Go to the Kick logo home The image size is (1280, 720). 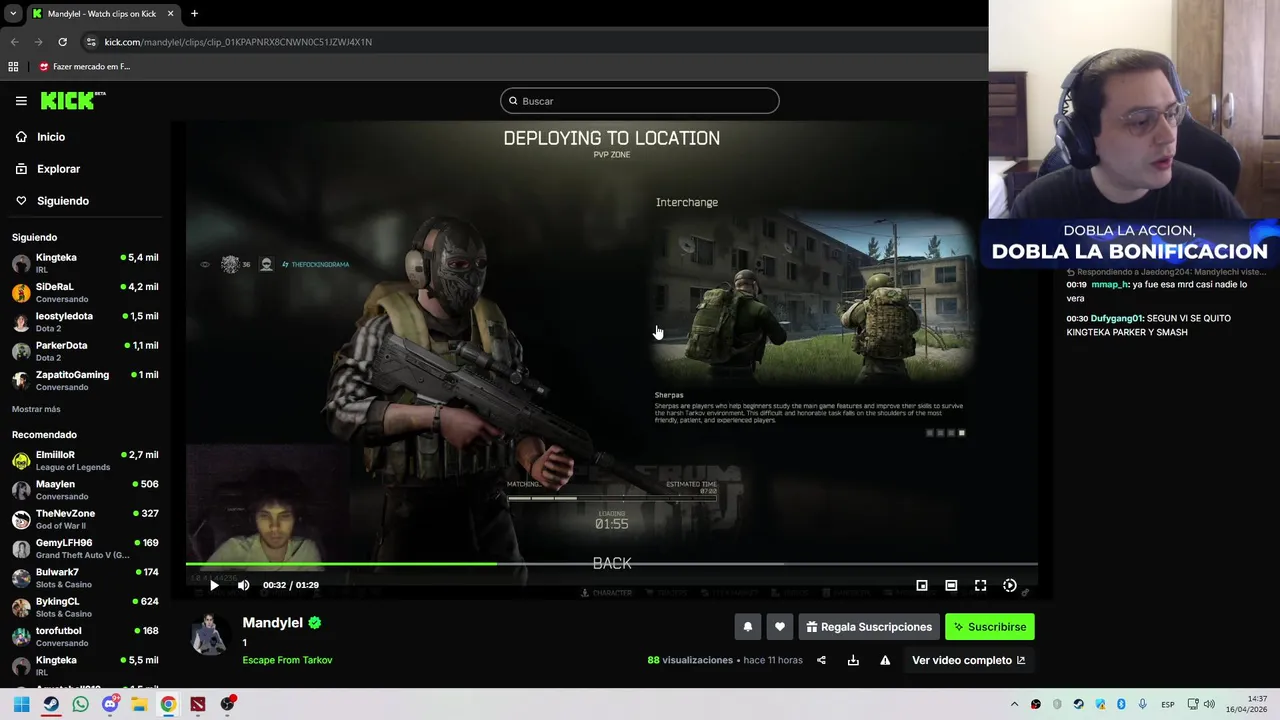(x=73, y=100)
